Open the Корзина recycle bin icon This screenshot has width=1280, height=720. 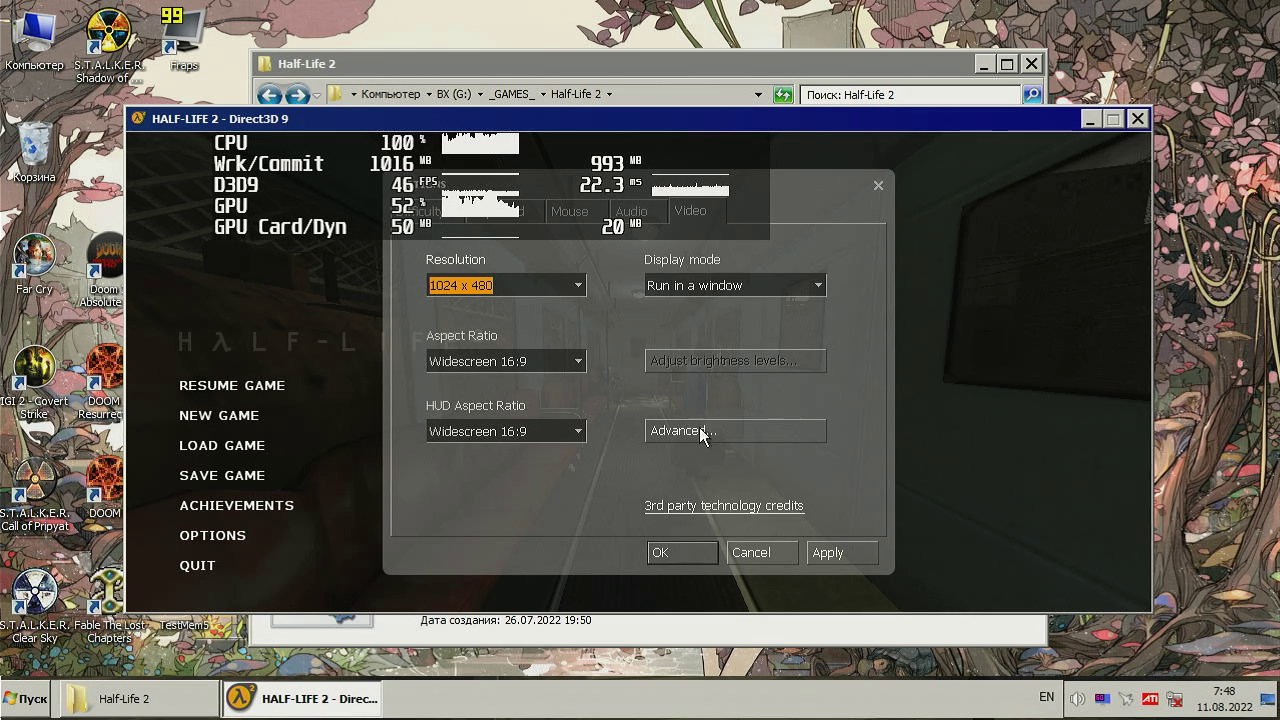34,152
